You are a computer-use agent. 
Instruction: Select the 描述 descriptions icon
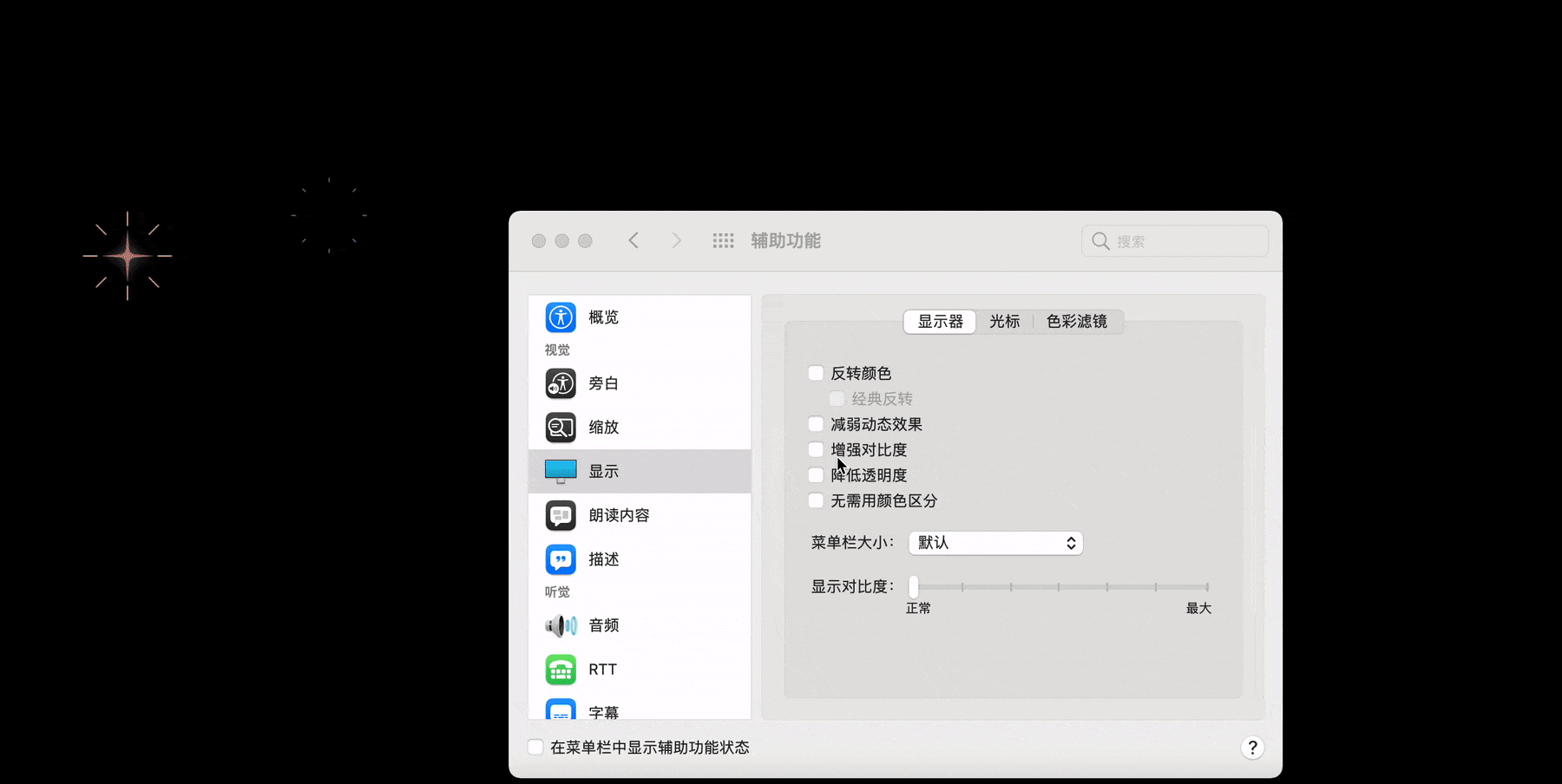561,559
